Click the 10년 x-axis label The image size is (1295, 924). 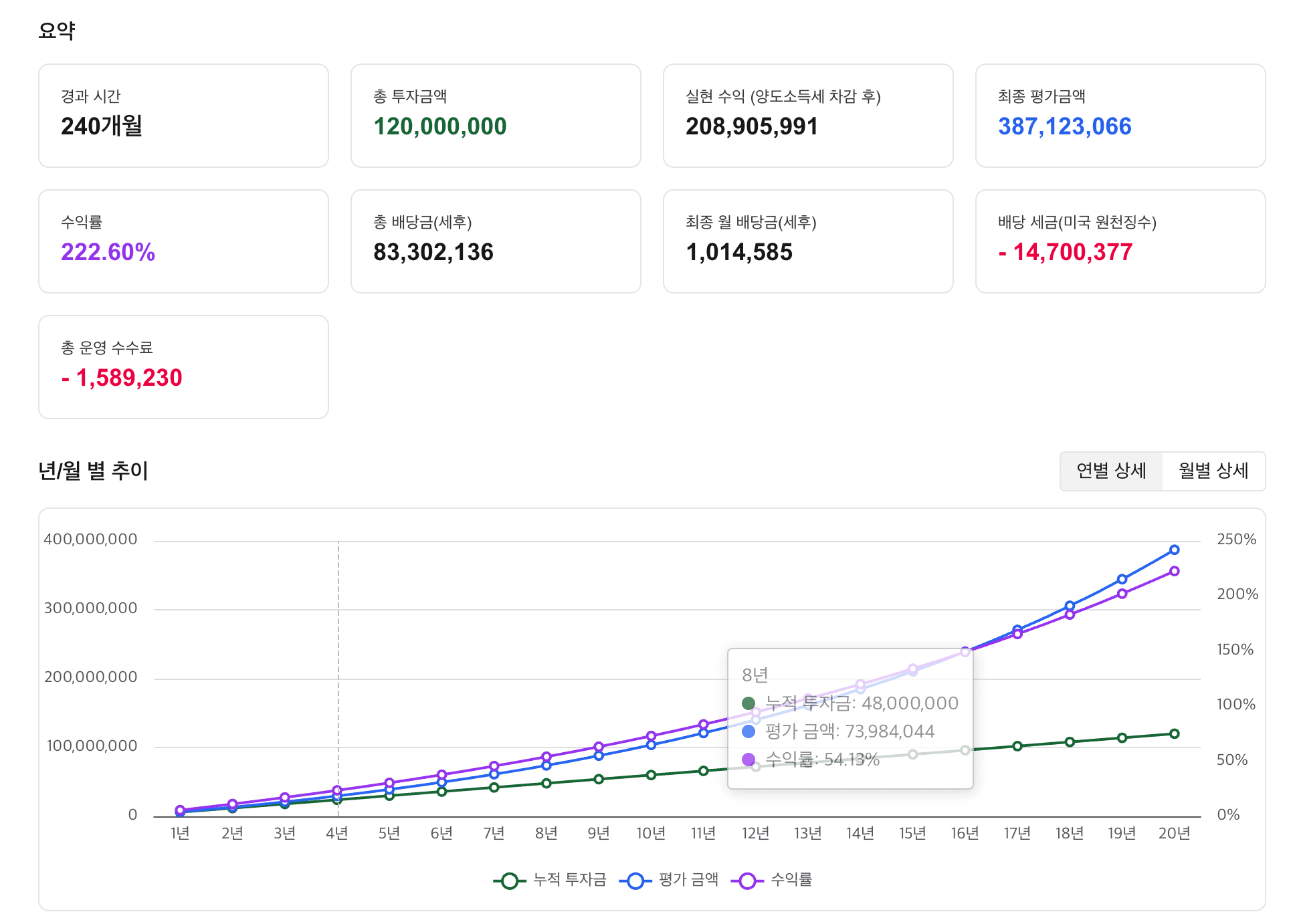pyautogui.click(x=650, y=834)
